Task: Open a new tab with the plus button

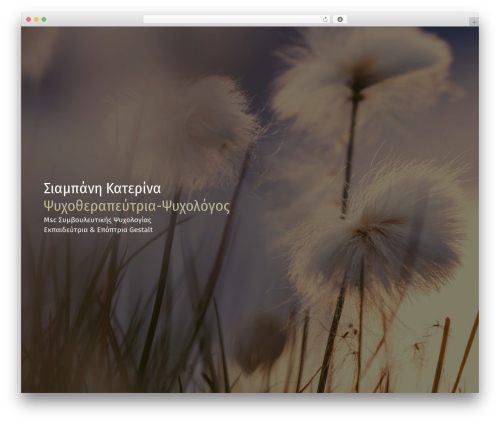Action: (474, 22)
